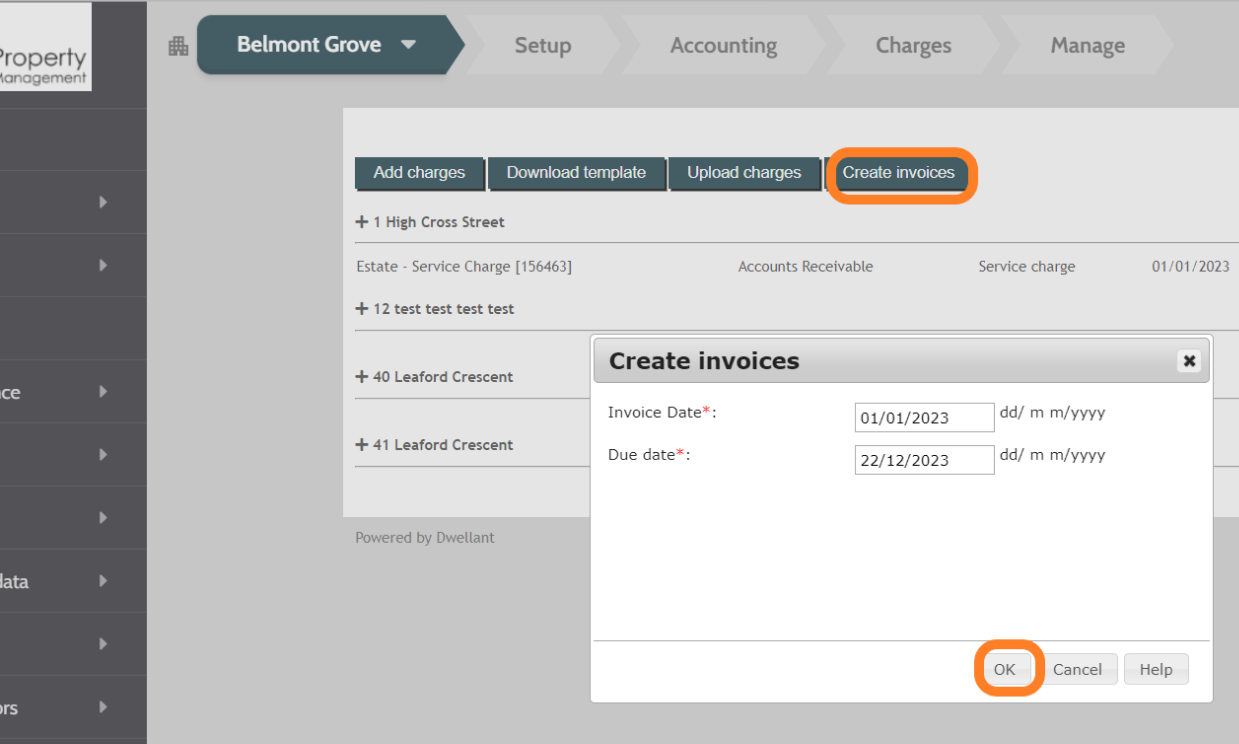The width and height of the screenshot is (1239, 744).
Task: Cancel the Create invoices dialog
Action: (1080, 668)
